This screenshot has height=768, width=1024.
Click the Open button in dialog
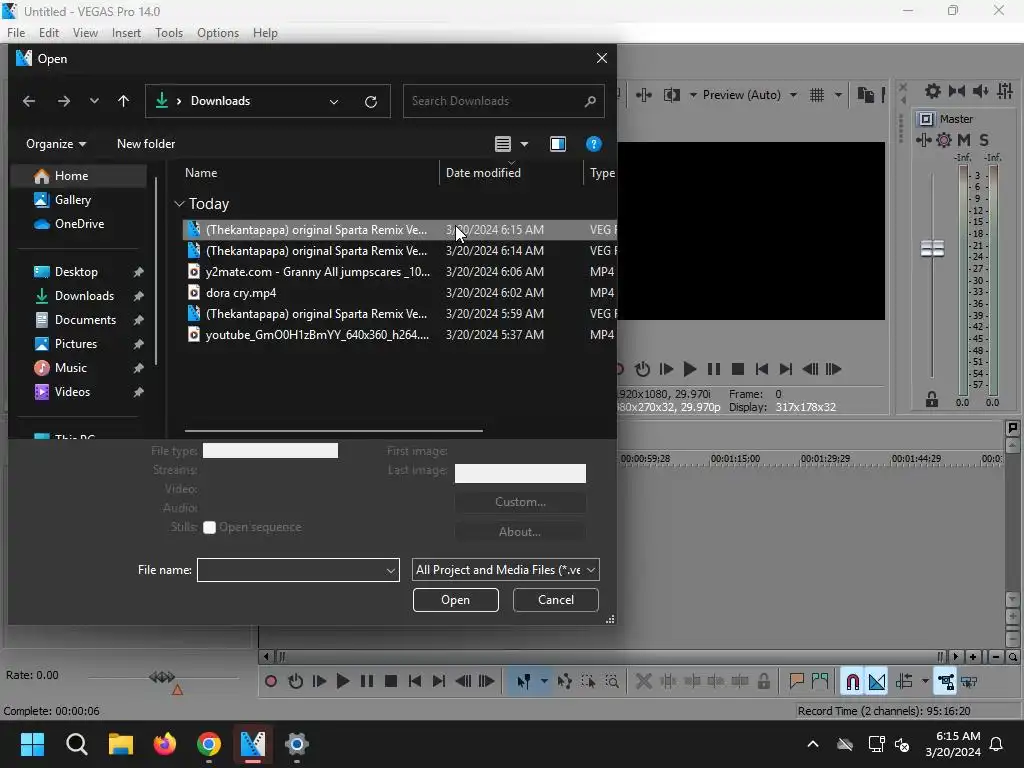(x=455, y=600)
